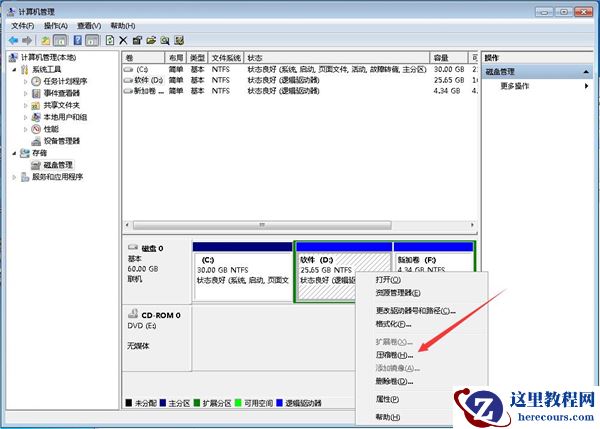Select 存储 tree node

pos(39,153)
